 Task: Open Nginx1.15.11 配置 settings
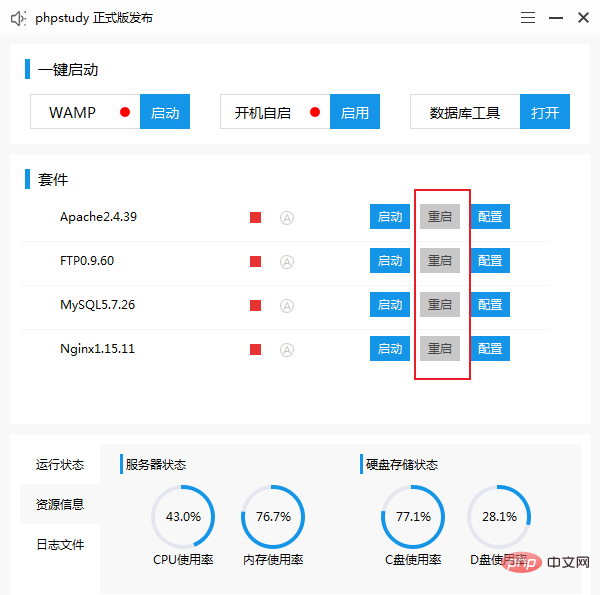pos(490,349)
